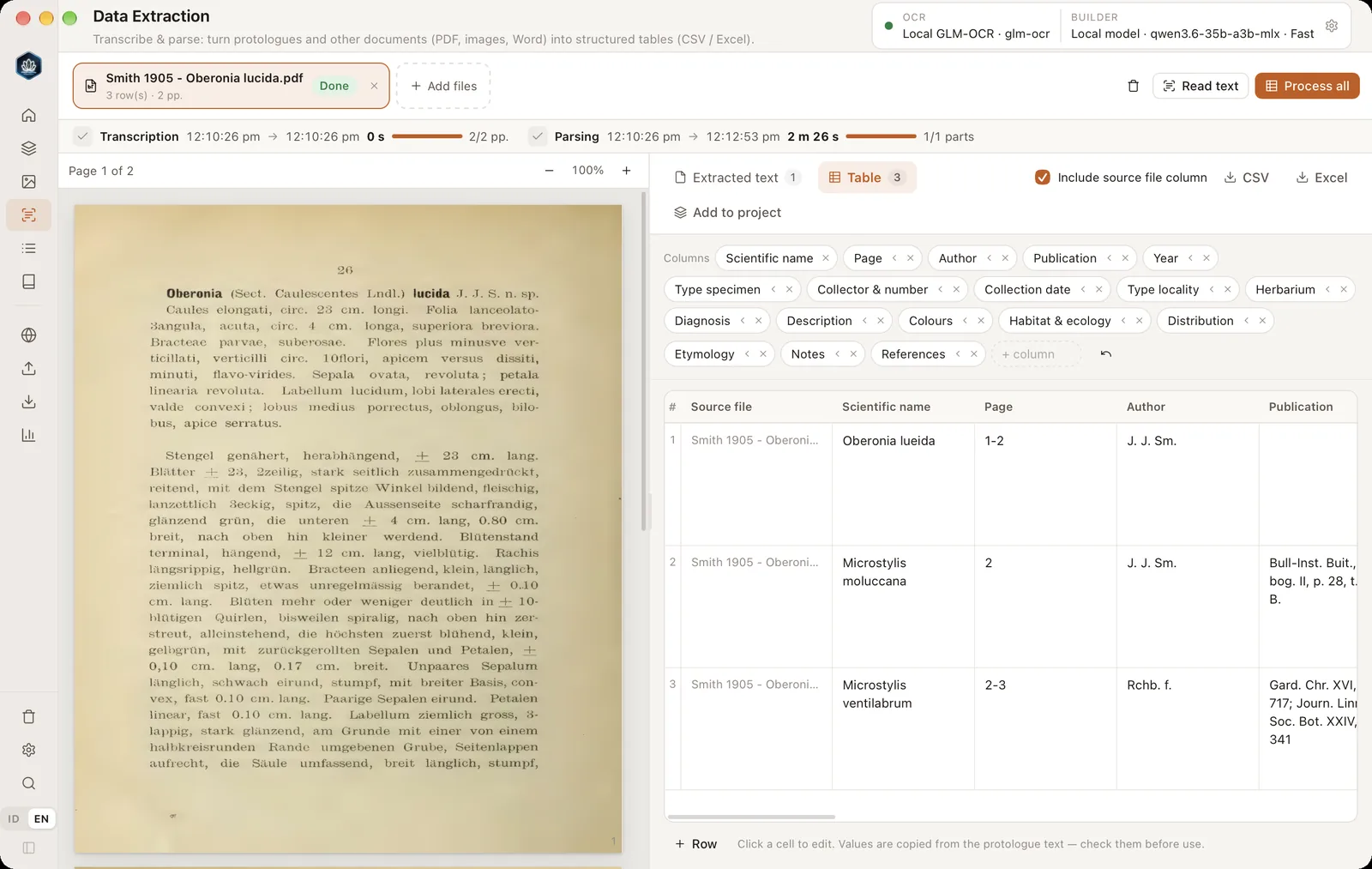1372x869 pixels.
Task: Open the layers stack sidebar icon
Action: click(x=28, y=148)
